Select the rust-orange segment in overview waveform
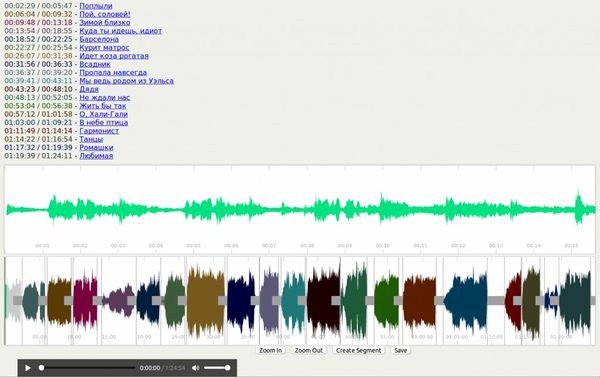 pos(419,301)
